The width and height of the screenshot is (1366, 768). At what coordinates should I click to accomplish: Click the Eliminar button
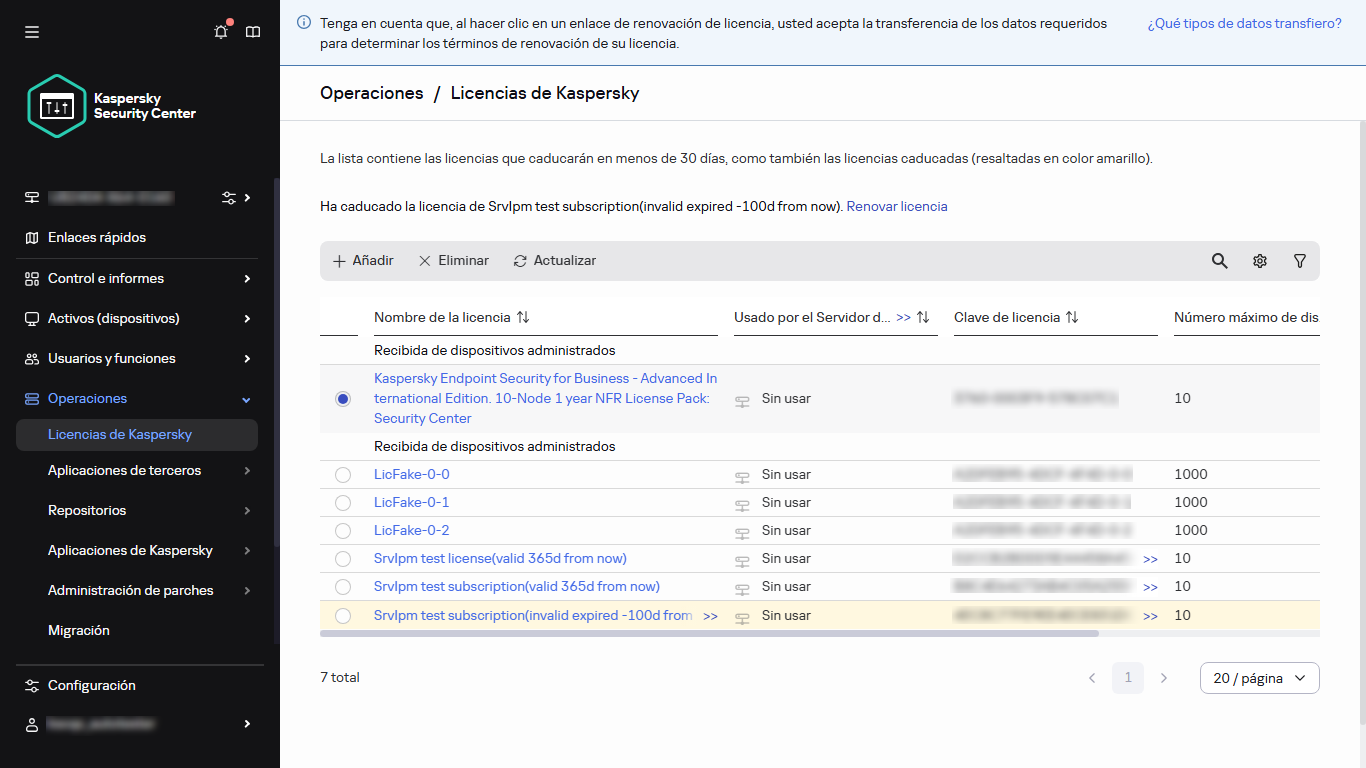point(453,261)
